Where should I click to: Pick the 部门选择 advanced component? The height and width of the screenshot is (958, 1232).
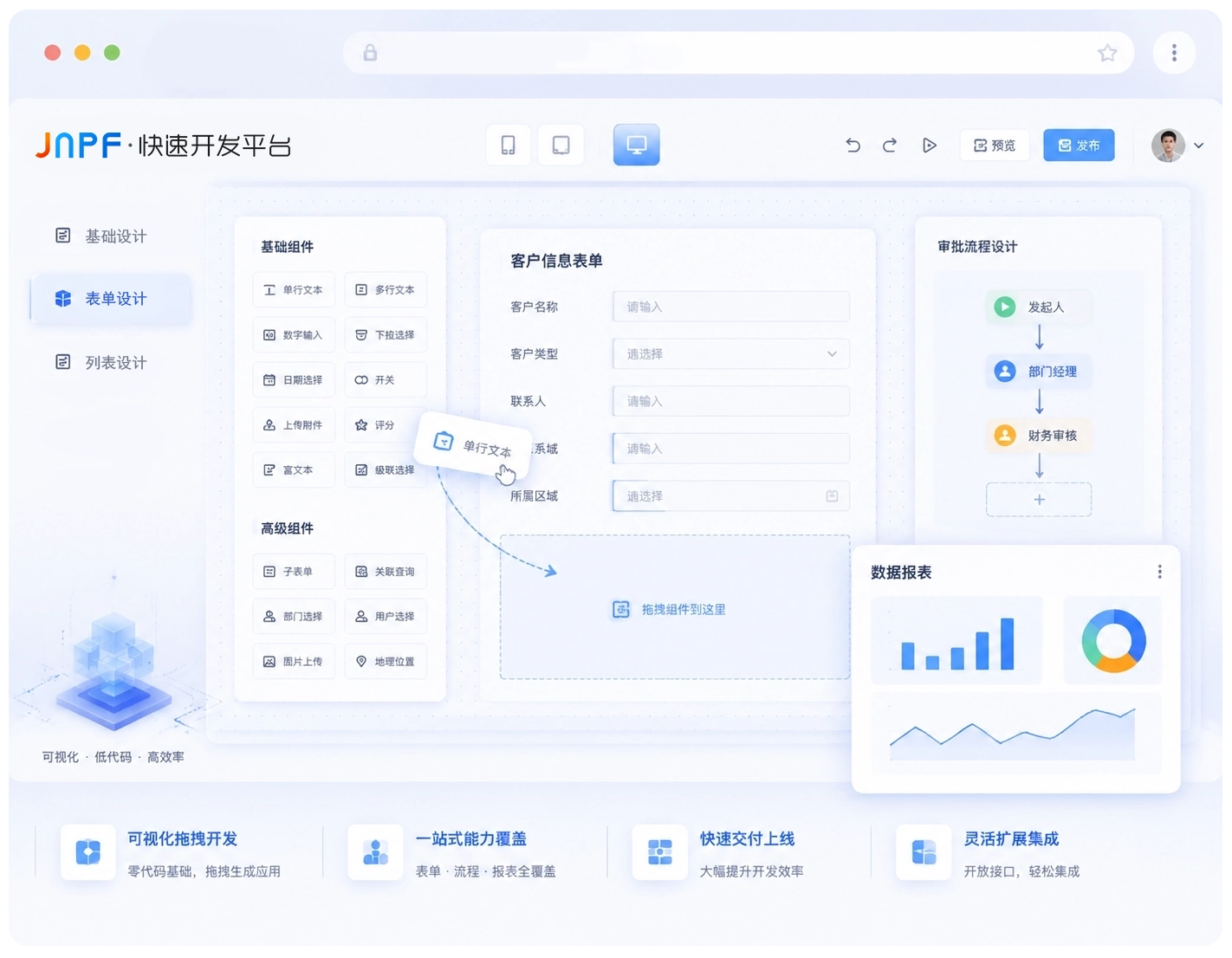pos(294,617)
